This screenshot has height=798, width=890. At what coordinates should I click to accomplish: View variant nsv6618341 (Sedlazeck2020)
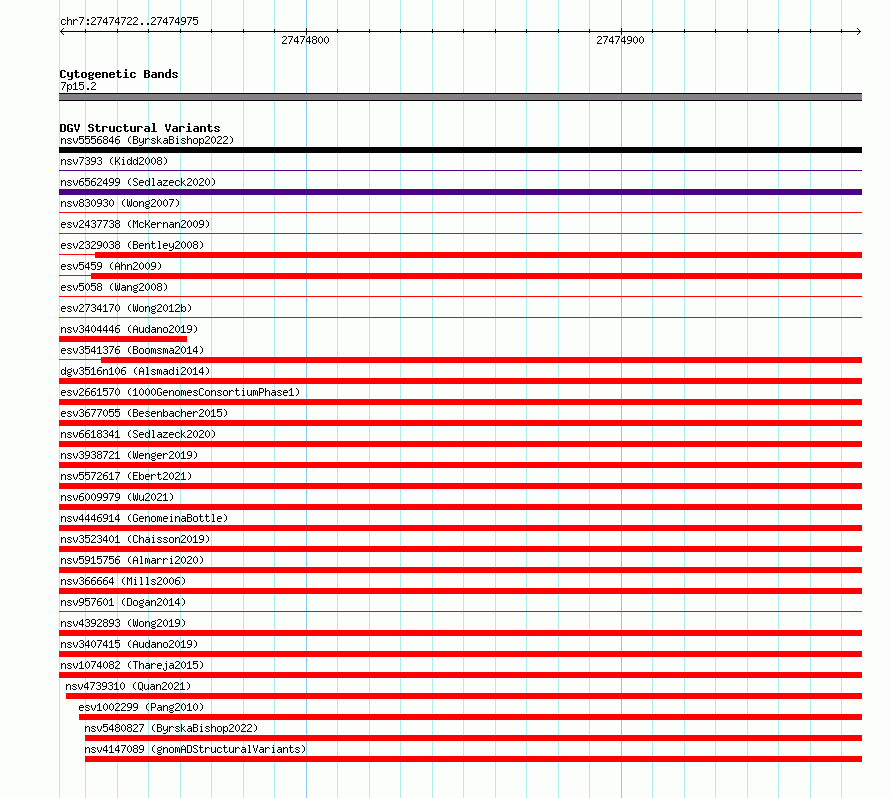pos(138,434)
